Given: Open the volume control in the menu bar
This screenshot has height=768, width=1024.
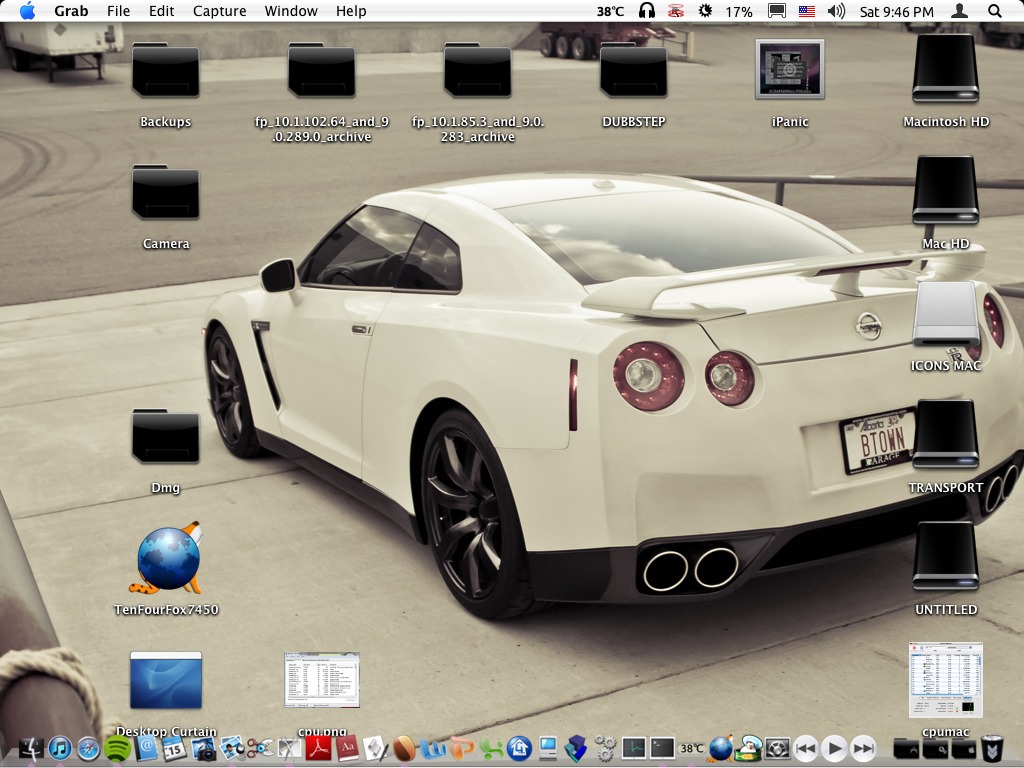Looking at the screenshot, I should pos(836,11).
